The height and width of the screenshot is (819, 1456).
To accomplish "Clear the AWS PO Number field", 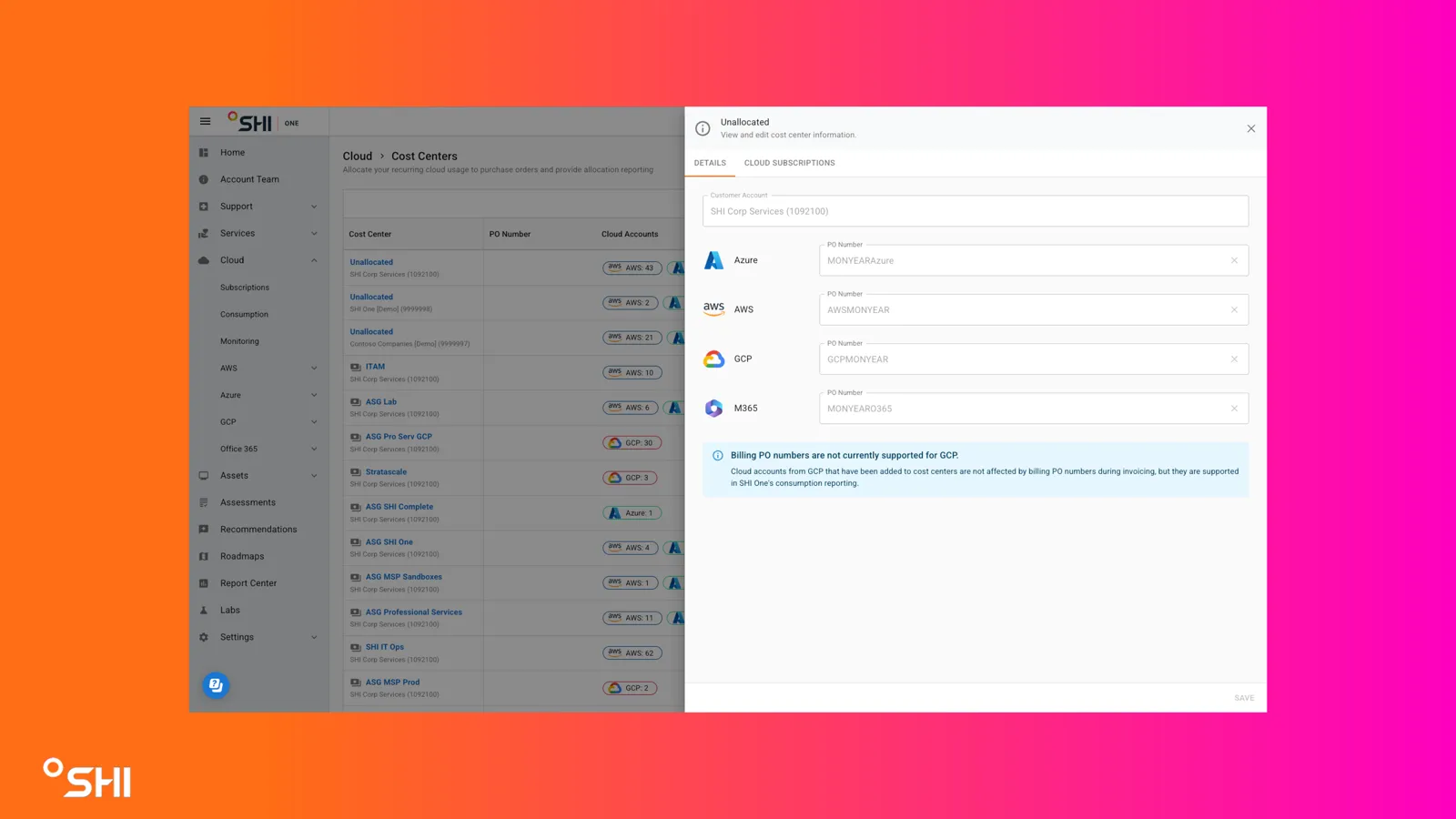I will pos(1234,309).
